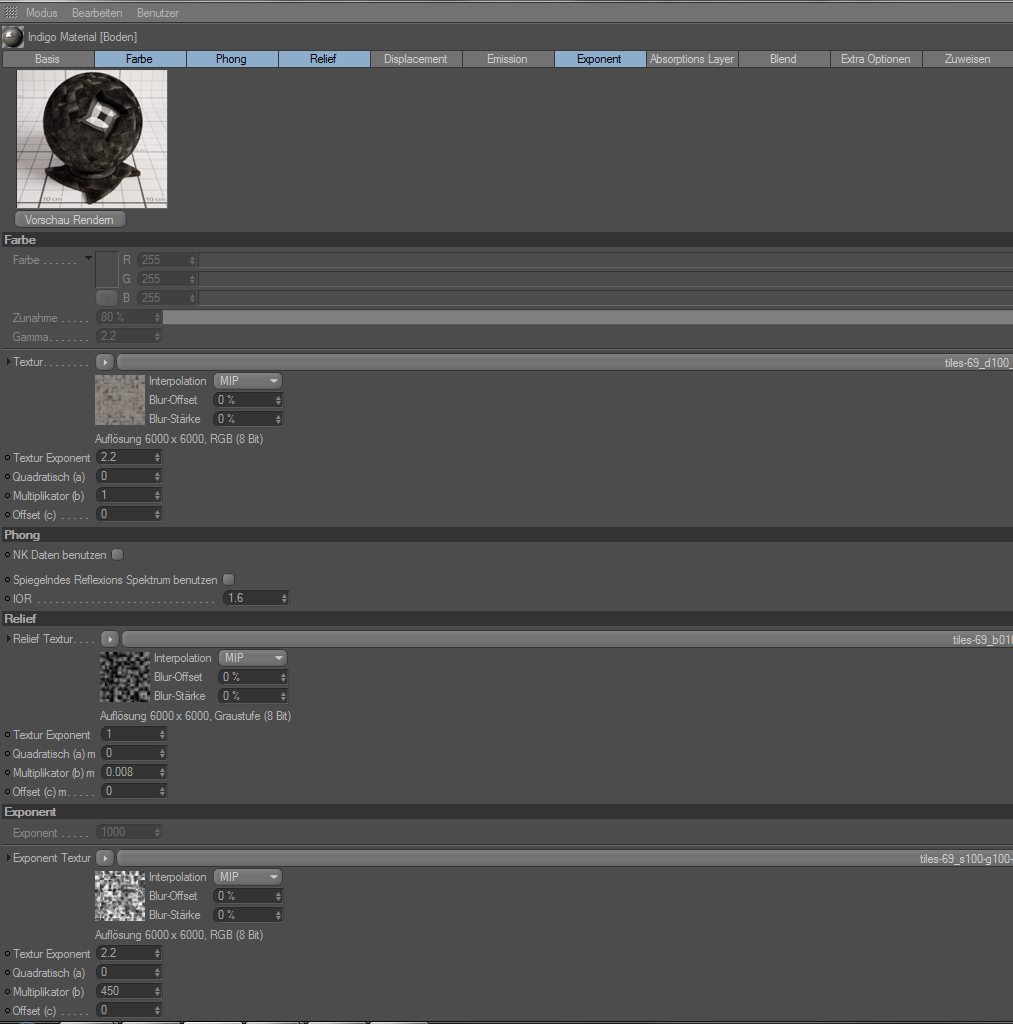Open the Textur arrow button menu
This screenshot has width=1013, height=1024.
105,362
